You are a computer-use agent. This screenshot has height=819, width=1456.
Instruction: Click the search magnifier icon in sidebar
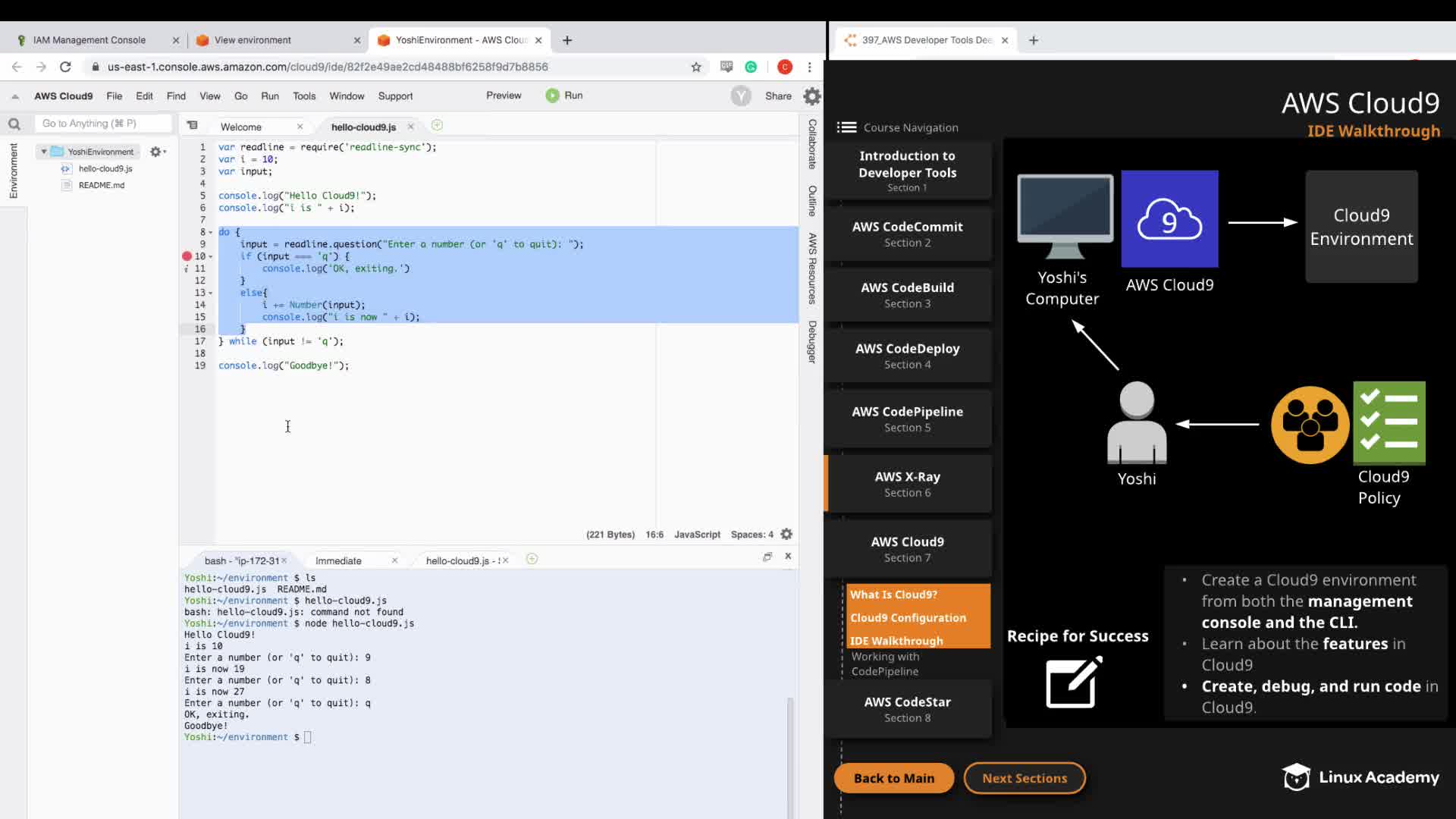tap(14, 124)
